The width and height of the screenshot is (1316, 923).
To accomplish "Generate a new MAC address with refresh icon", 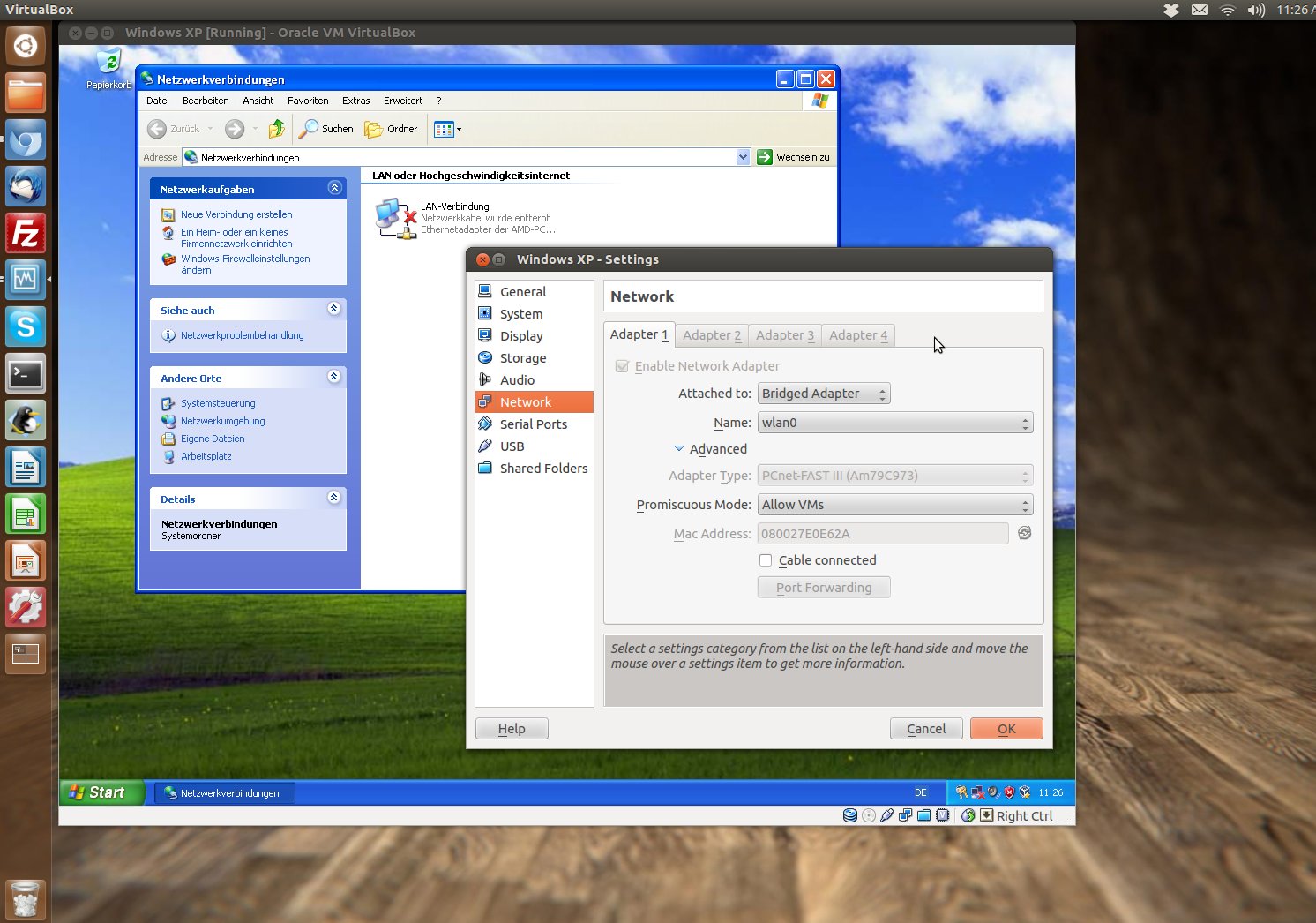I will pos(1025,533).
